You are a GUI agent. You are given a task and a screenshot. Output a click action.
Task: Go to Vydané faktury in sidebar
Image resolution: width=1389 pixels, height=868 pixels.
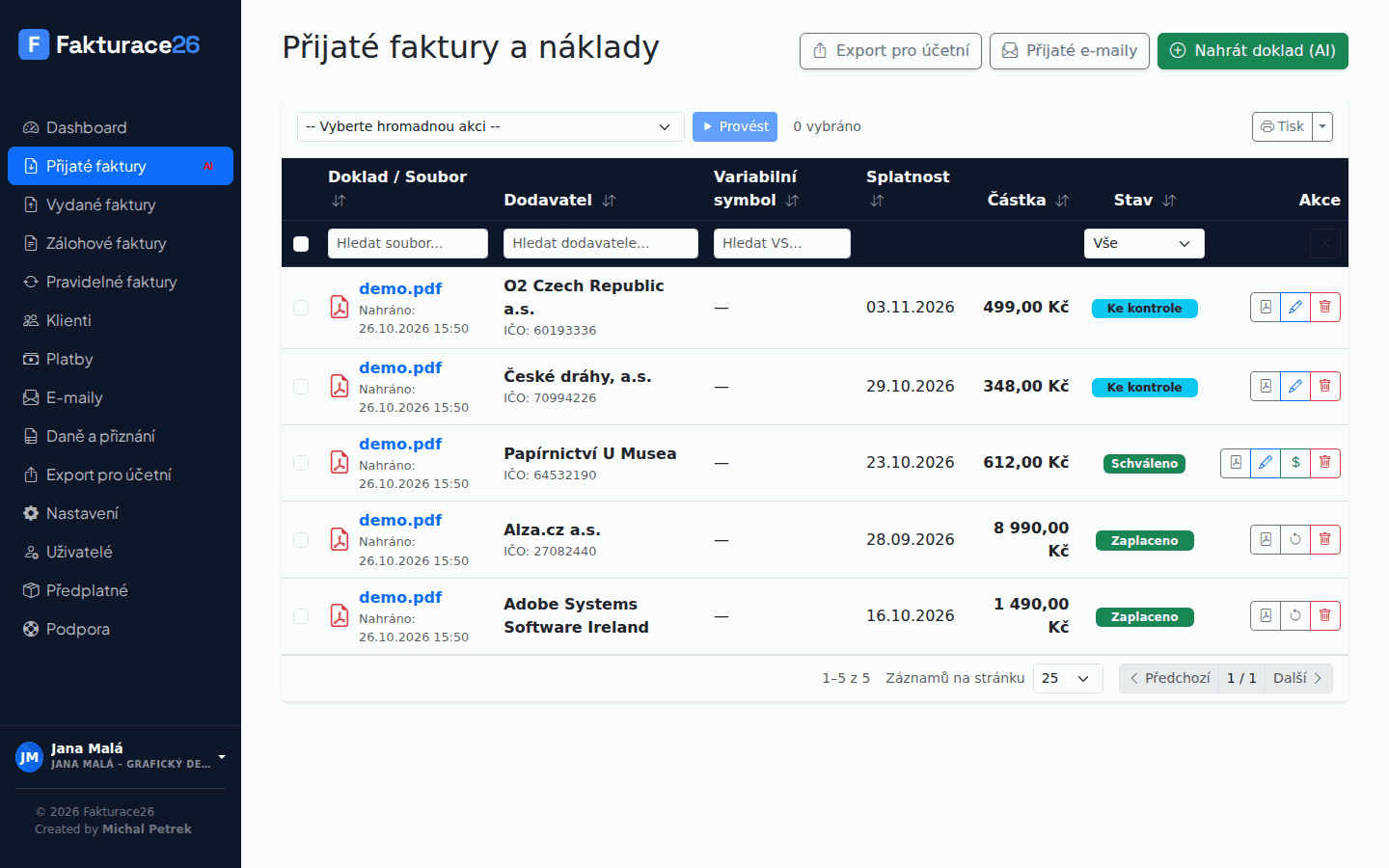tap(121, 204)
